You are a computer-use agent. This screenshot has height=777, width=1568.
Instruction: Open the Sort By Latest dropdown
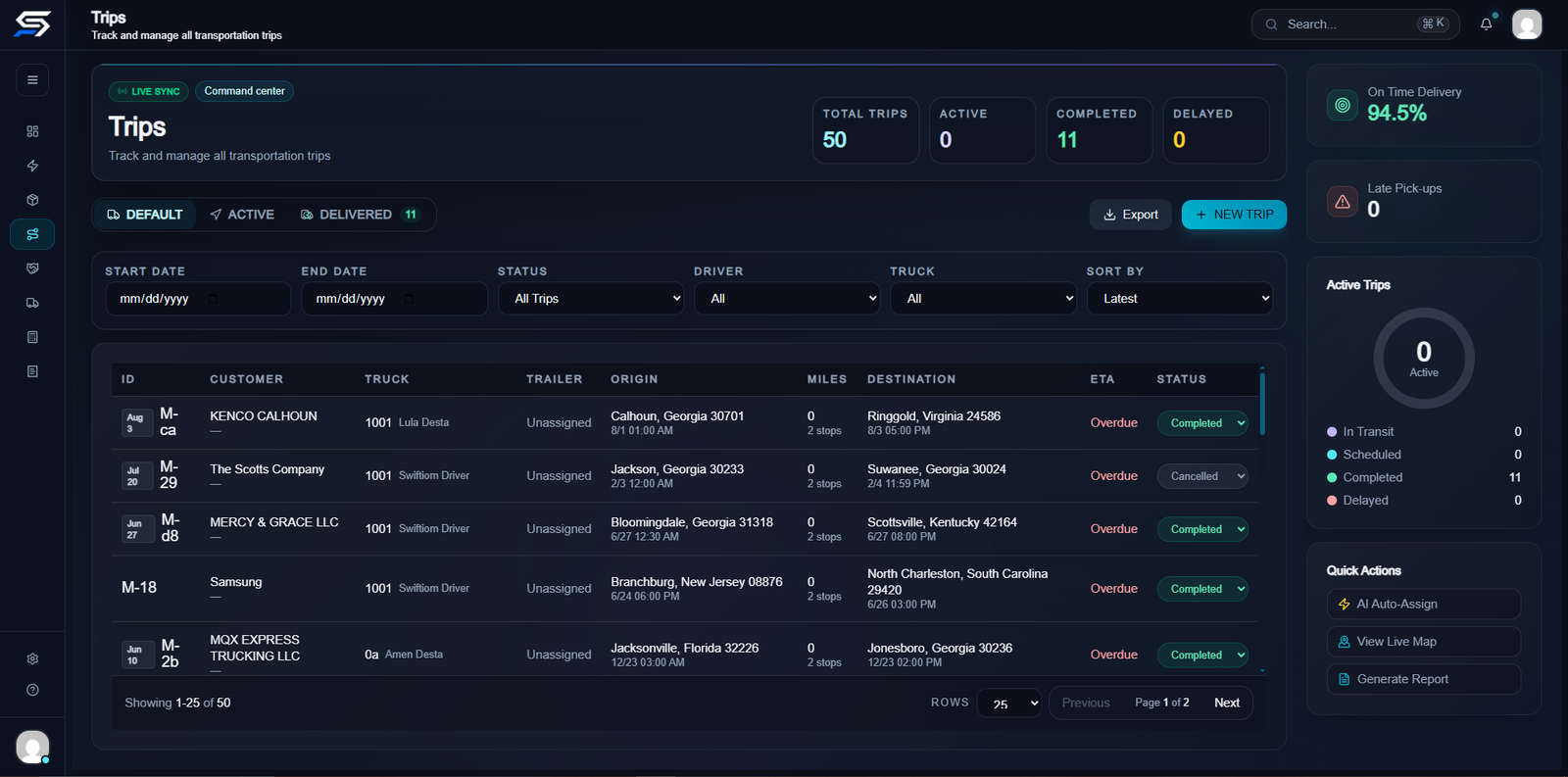tap(1180, 299)
